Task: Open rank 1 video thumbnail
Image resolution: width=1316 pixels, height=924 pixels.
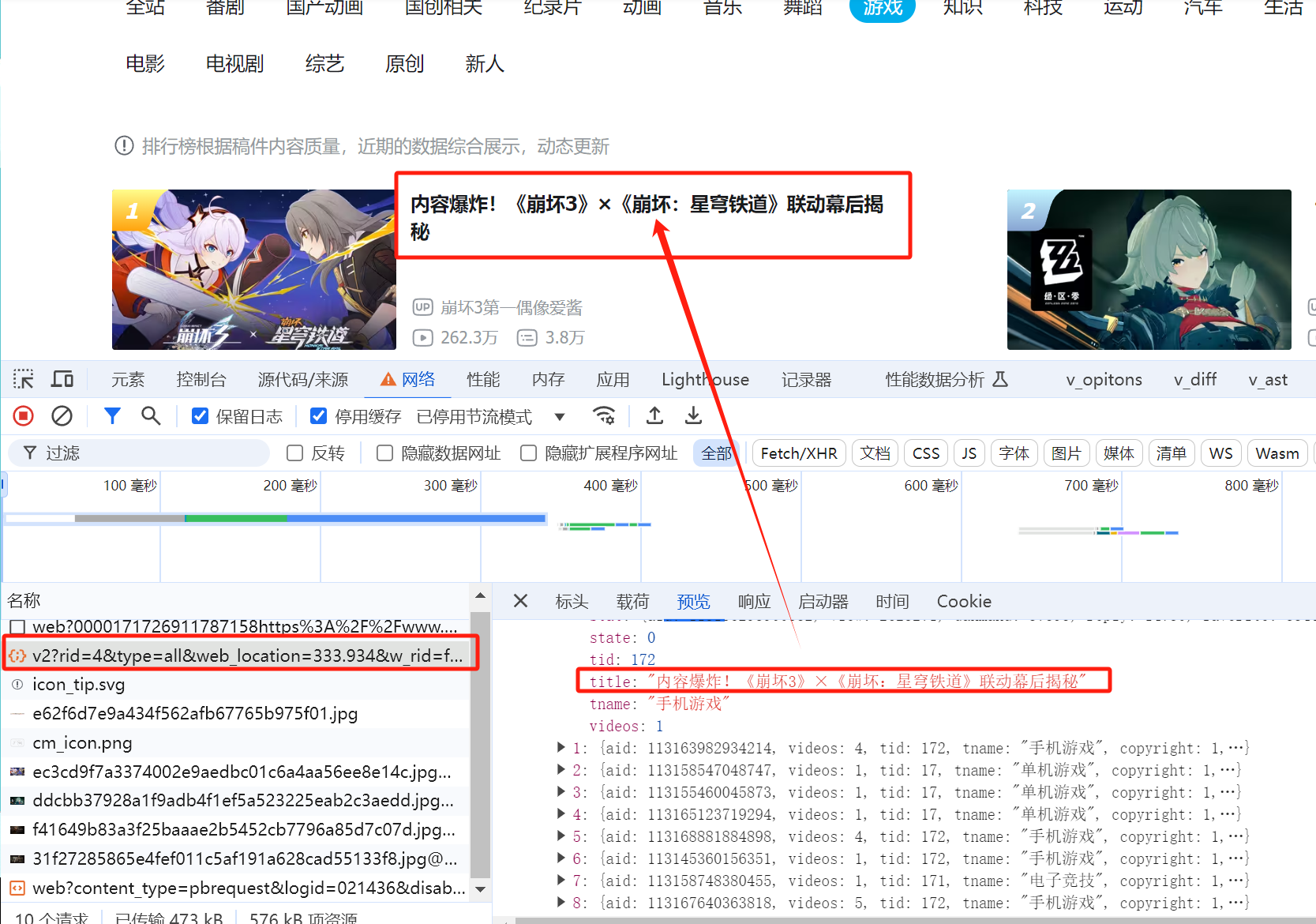Action: (254, 269)
